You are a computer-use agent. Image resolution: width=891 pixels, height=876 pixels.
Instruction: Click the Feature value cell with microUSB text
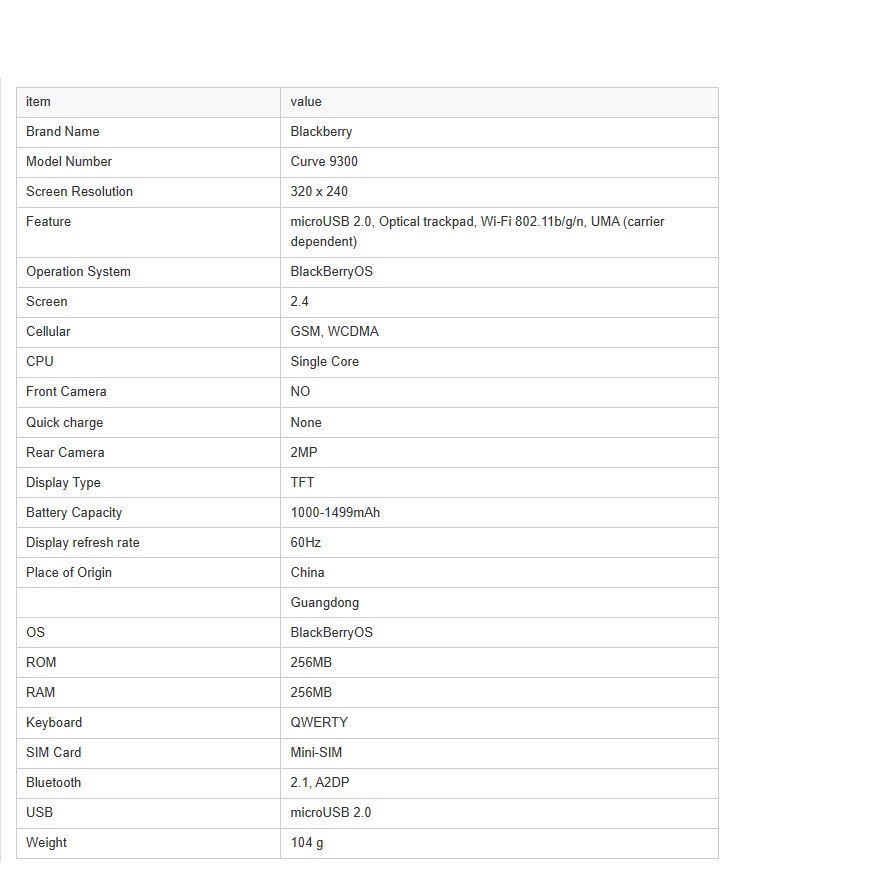(499, 232)
